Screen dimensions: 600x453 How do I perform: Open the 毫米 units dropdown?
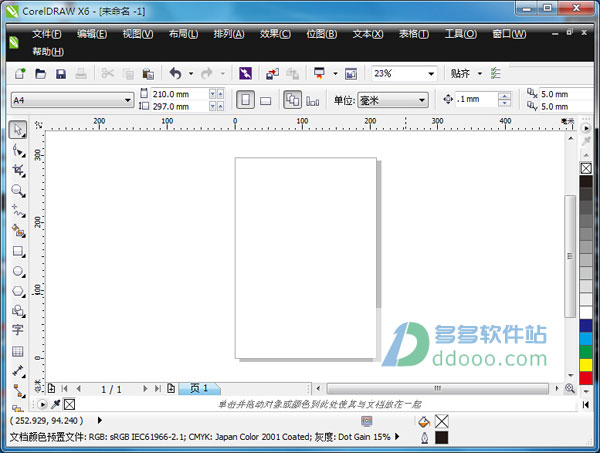422,100
